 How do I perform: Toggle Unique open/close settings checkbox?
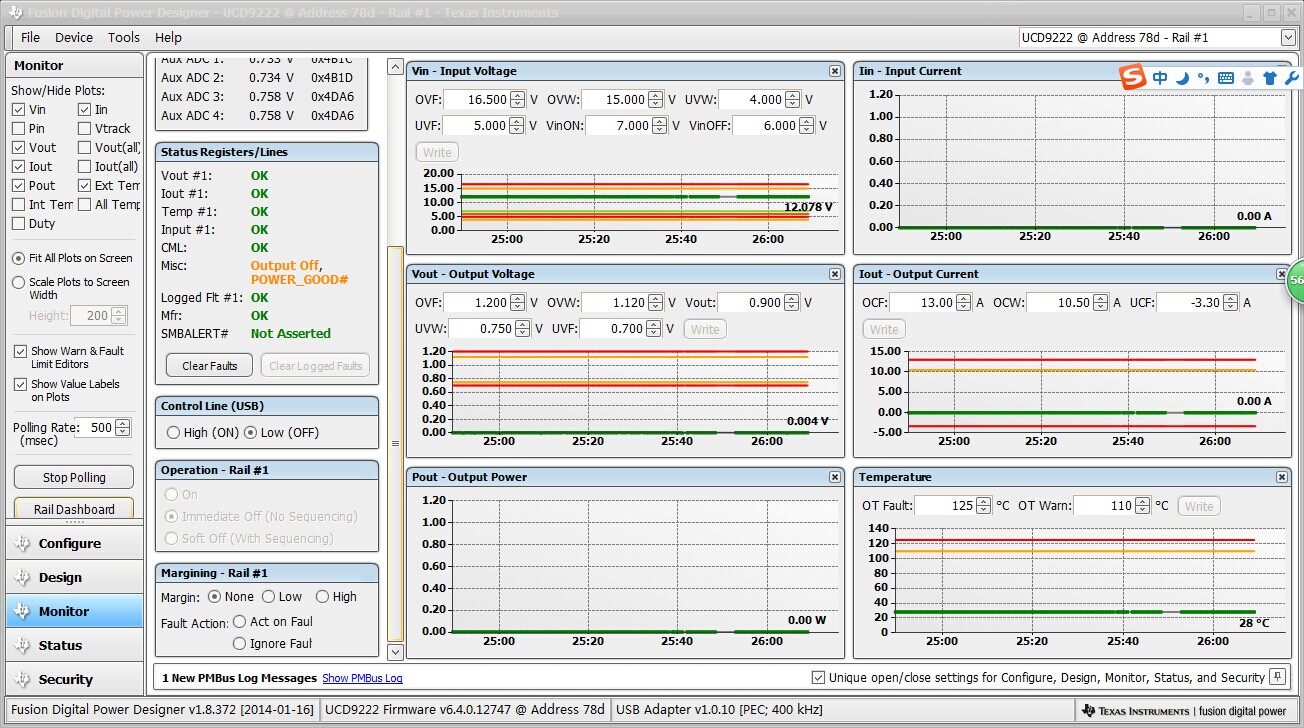[819, 678]
